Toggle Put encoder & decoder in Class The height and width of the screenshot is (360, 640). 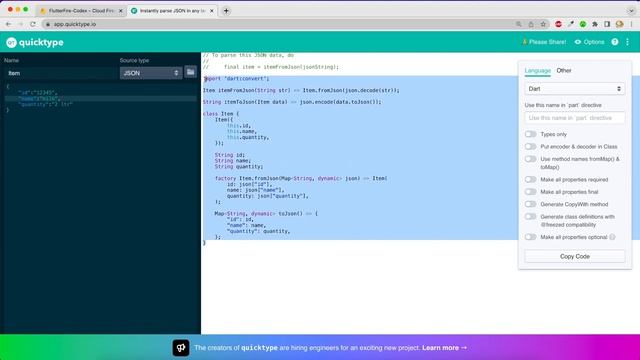point(530,146)
